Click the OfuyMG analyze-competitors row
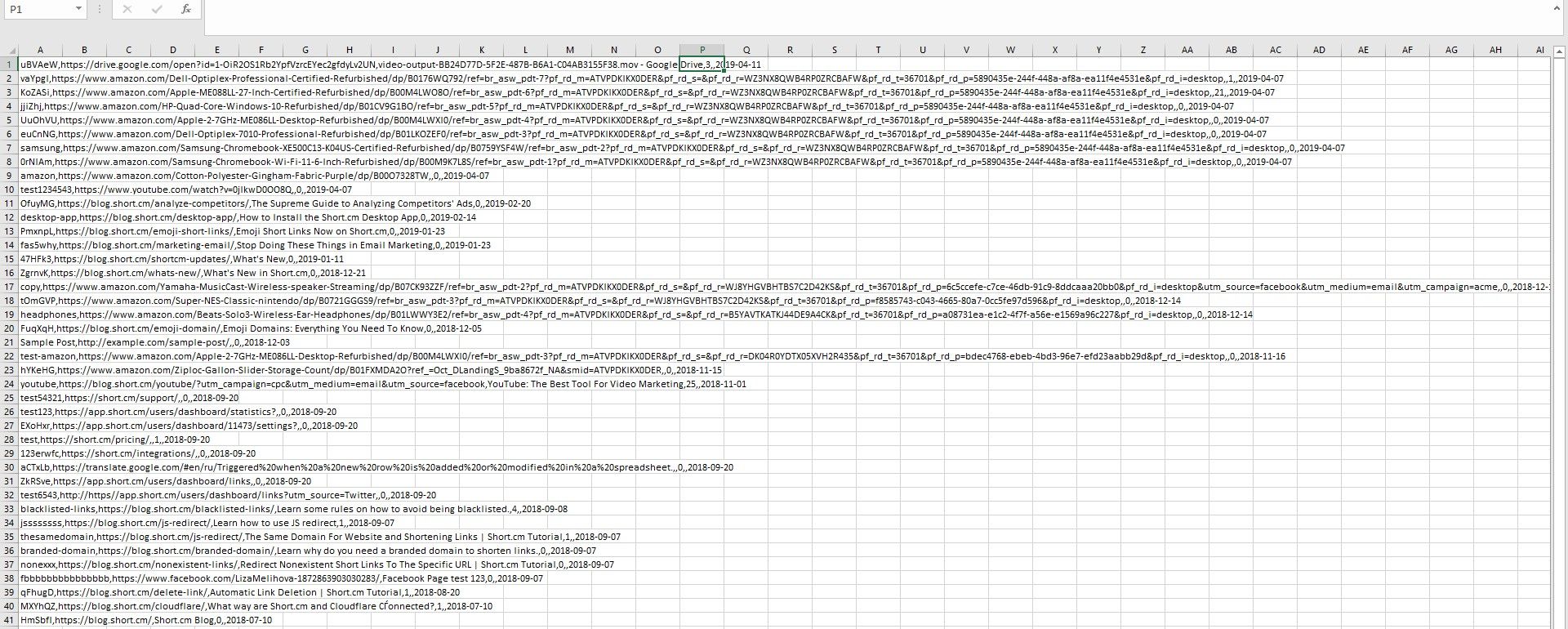The width and height of the screenshot is (1568, 629). 275,203
